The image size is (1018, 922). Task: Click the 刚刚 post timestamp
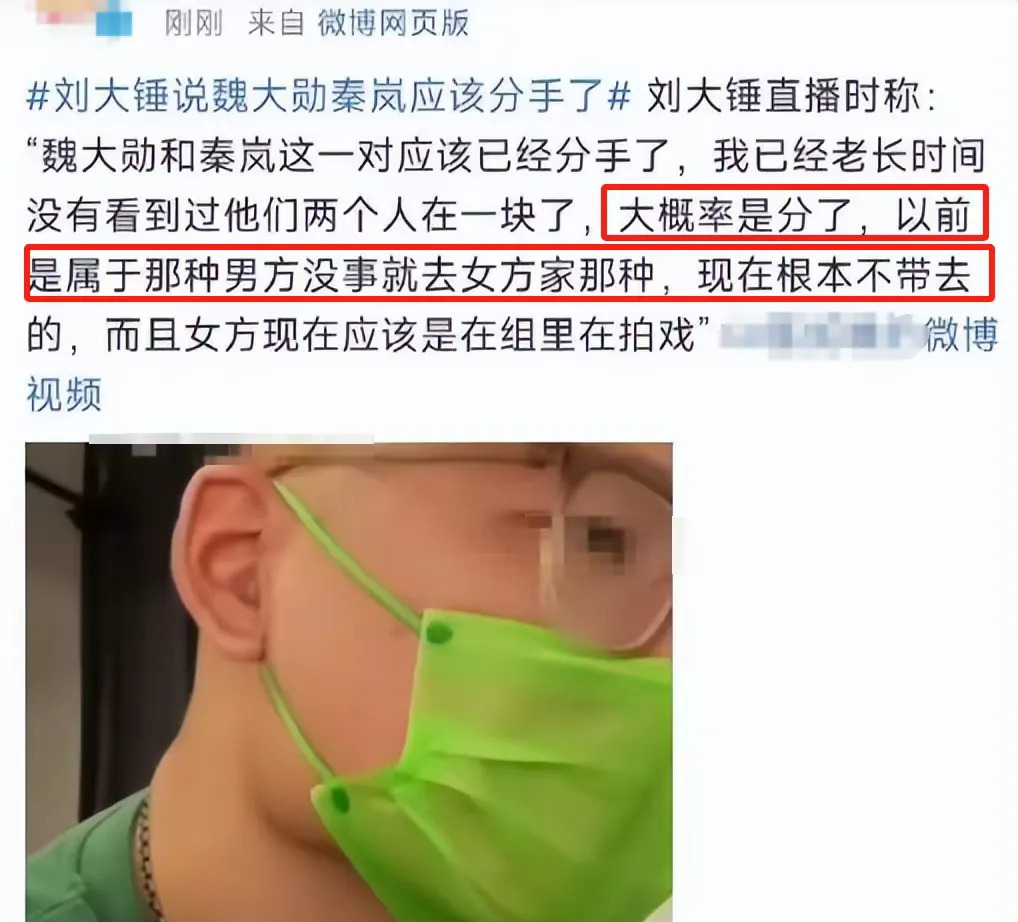point(193,23)
